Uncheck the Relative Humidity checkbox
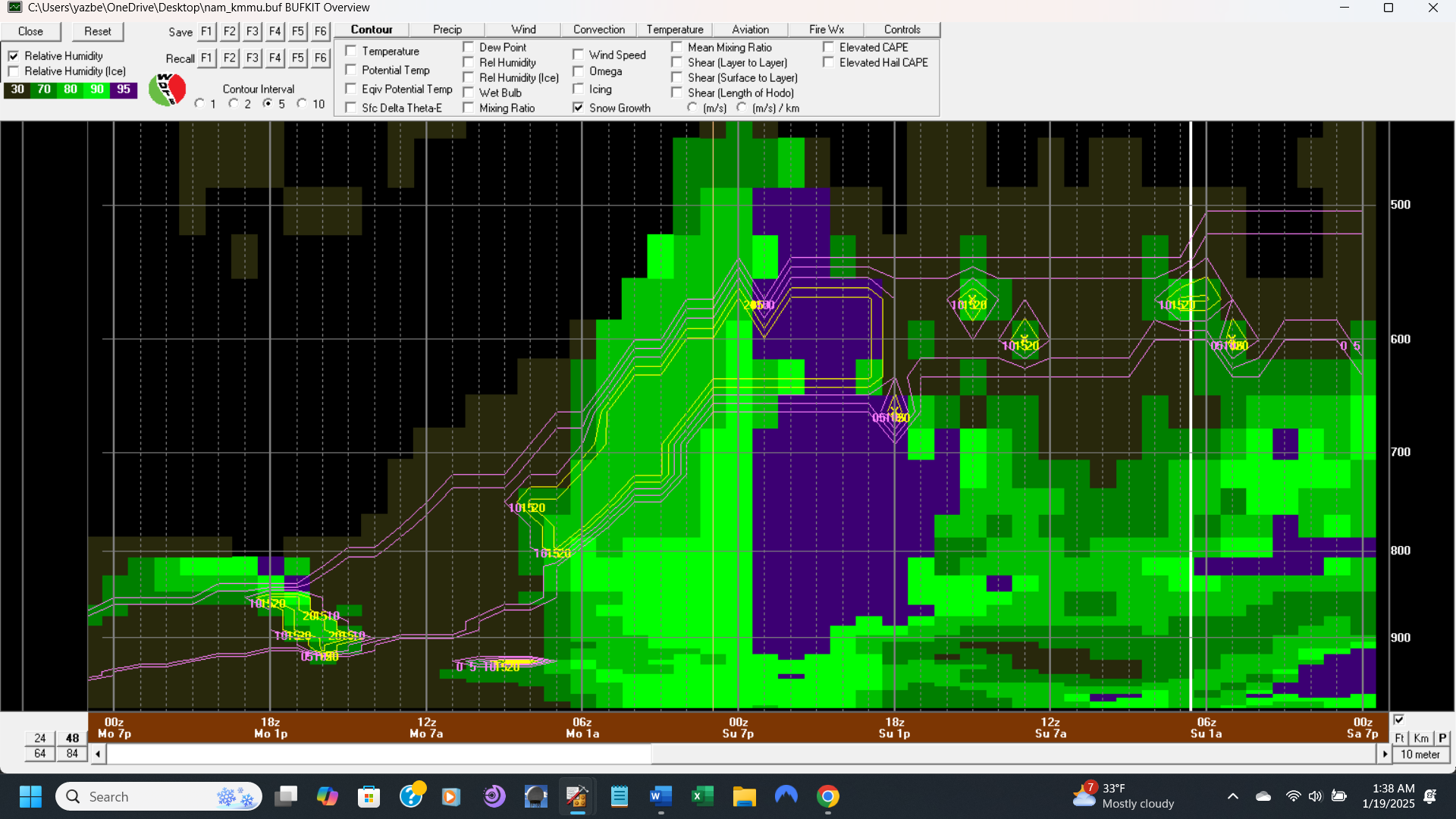 tap(14, 56)
